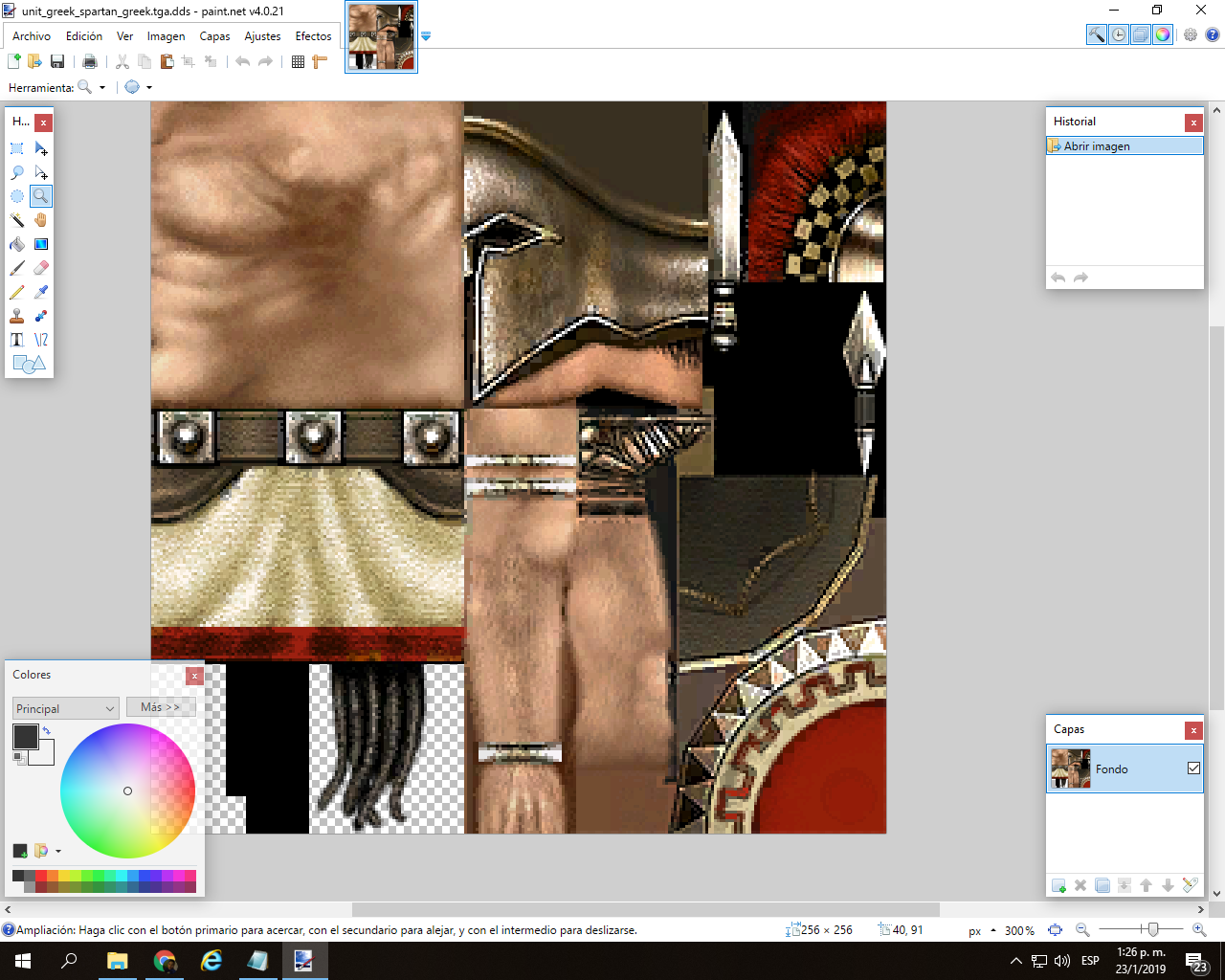This screenshot has width=1225, height=980.
Task: Toggle the pixel grid display
Action: click(x=298, y=61)
